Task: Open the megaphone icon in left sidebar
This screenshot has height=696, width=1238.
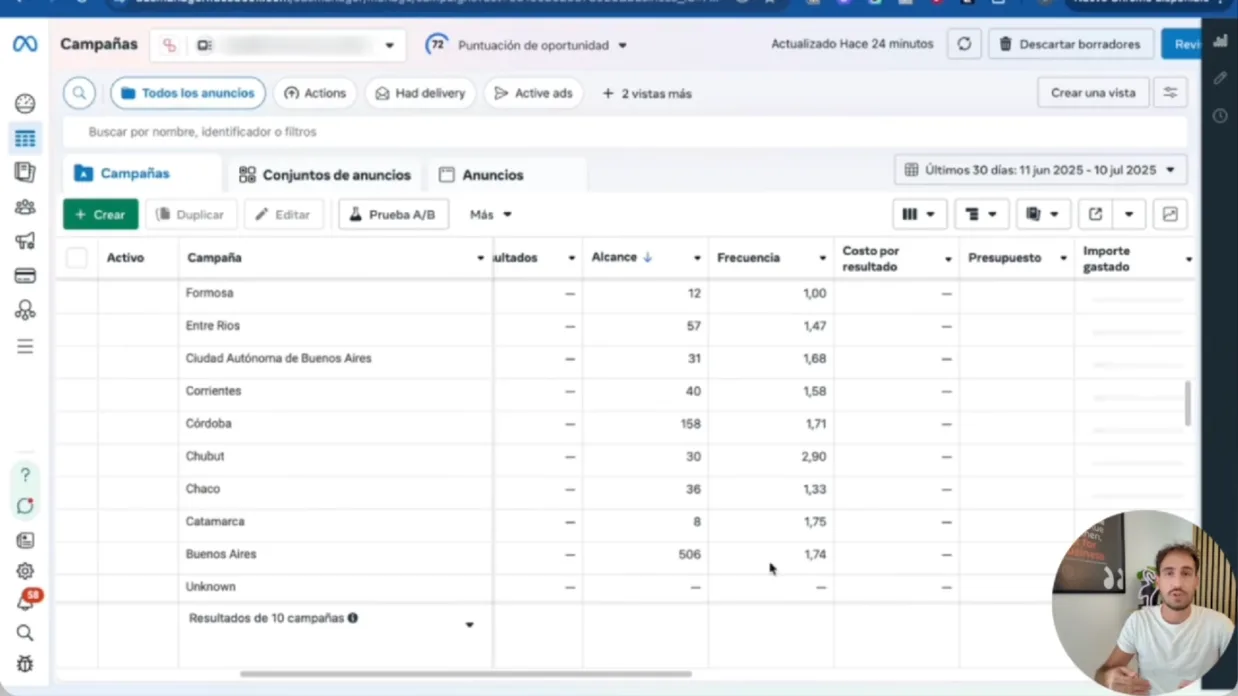Action: coord(25,241)
